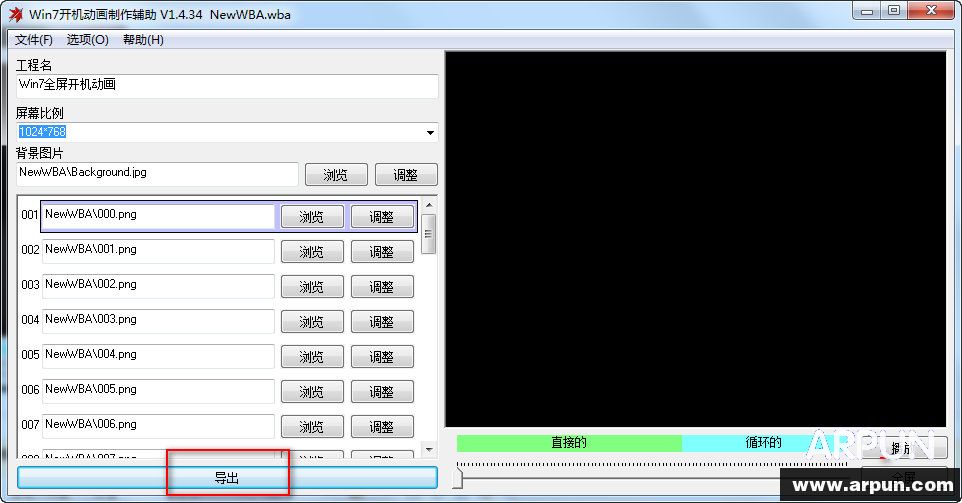Image resolution: width=962 pixels, height=503 pixels.
Task: Click the application icon in title bar
Action: pyautogui.click(x=15, y=14)
